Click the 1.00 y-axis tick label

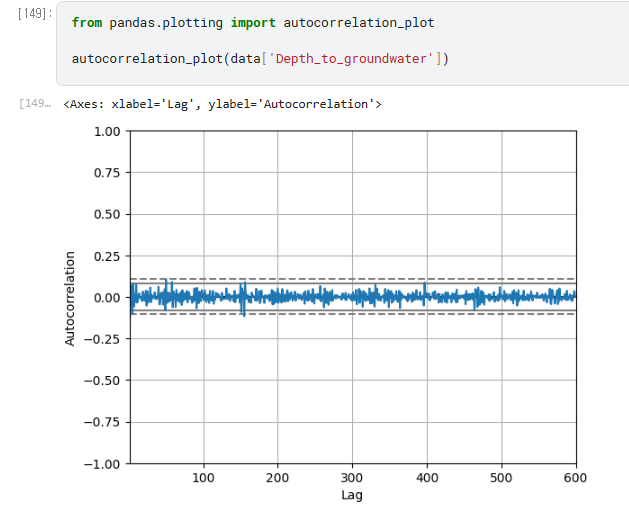[107, 132]
